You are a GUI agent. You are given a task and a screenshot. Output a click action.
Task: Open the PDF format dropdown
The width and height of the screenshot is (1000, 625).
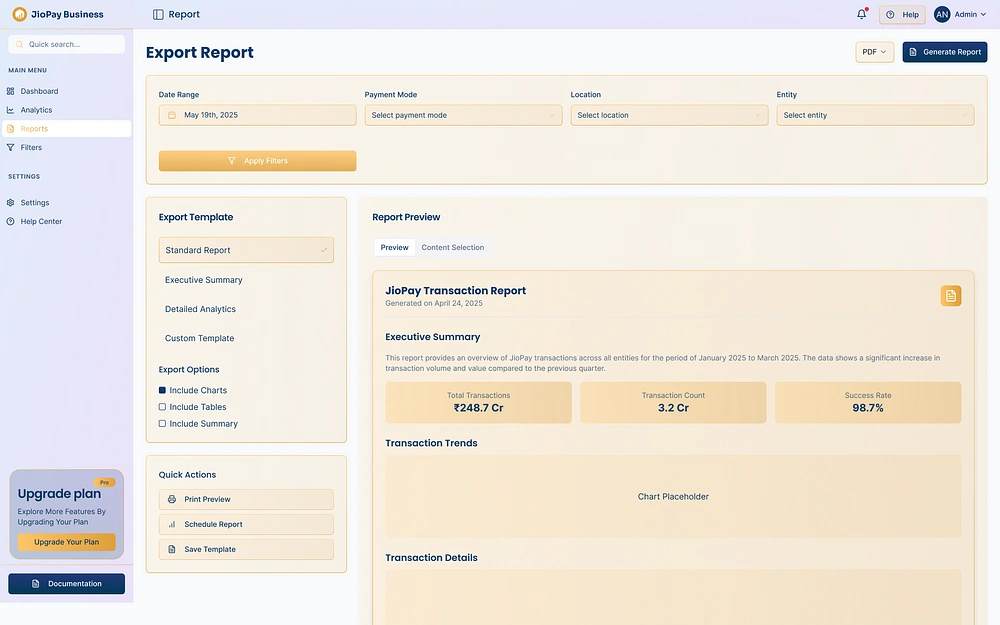(874, 52)
